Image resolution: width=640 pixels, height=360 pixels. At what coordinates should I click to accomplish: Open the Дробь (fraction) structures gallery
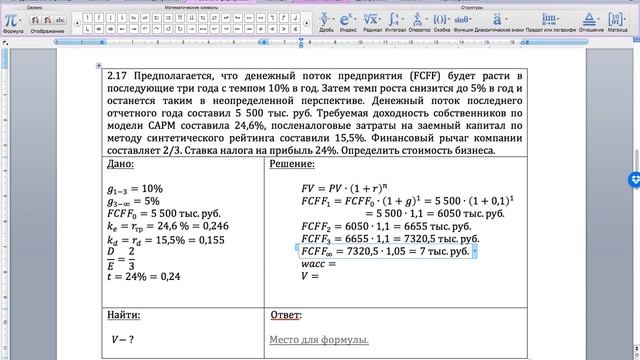pyautogui.click(x=327, y=22)
